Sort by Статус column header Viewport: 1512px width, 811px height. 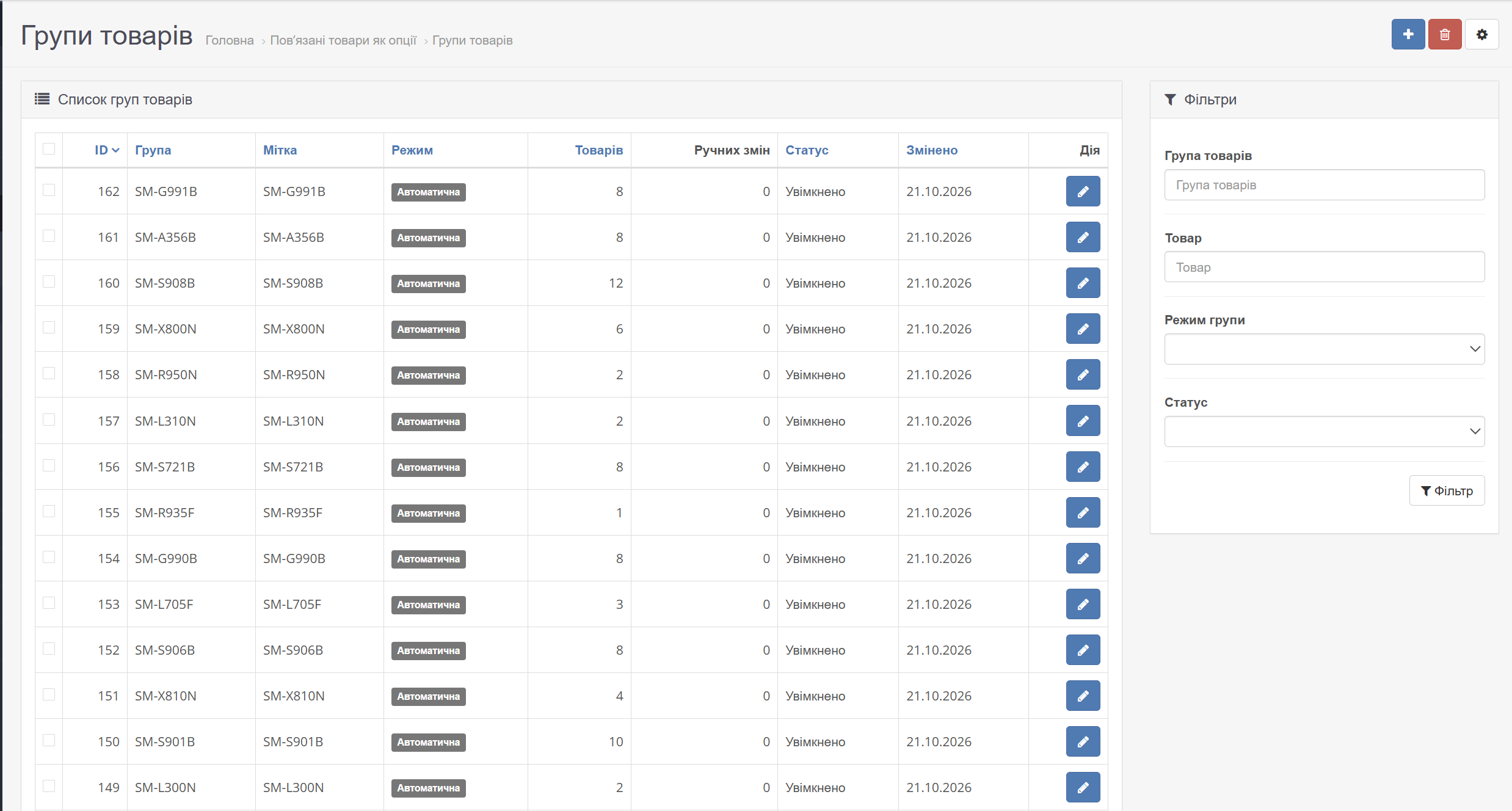click(807, 150)
